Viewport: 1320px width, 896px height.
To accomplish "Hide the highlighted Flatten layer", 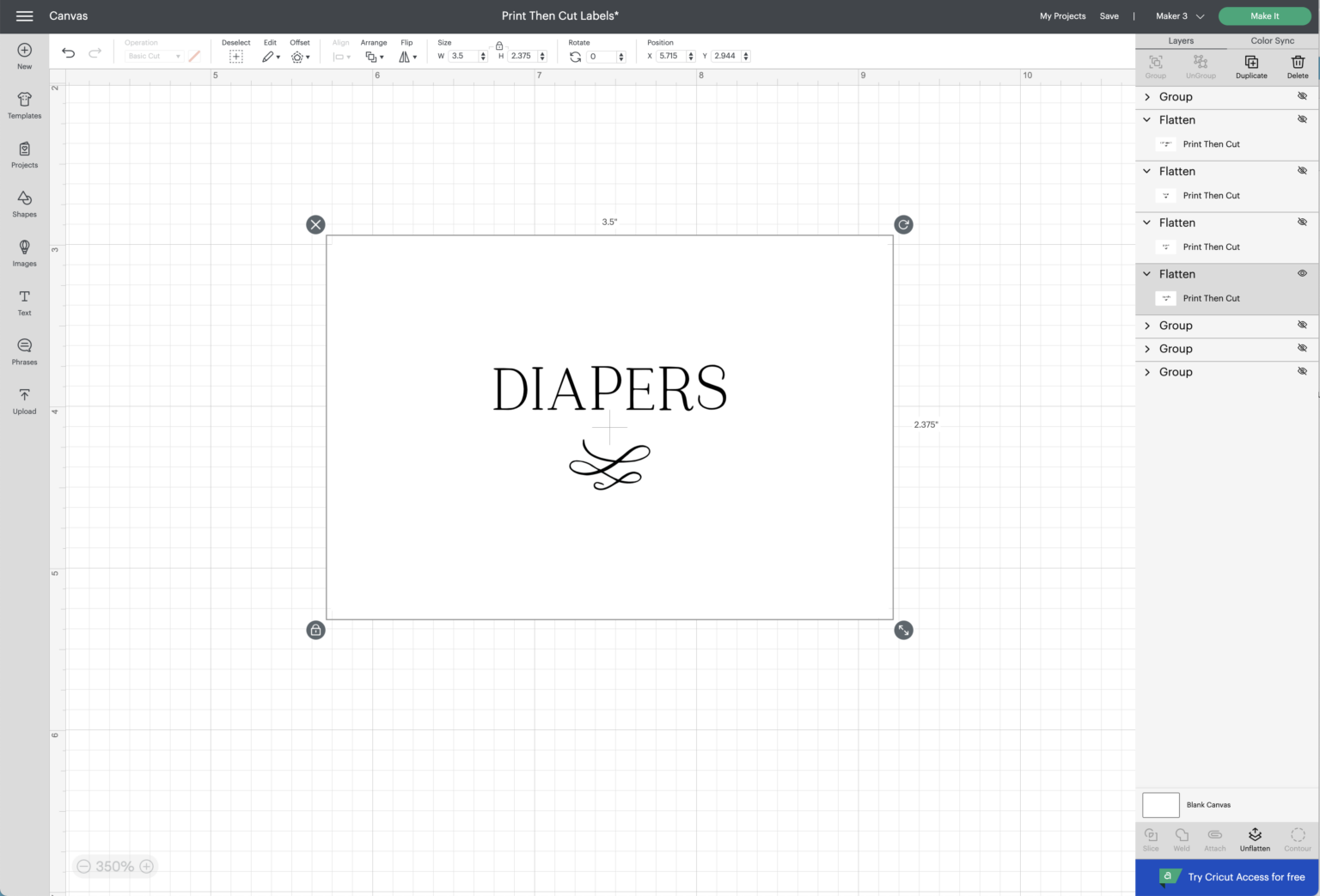I will 1302,273.
